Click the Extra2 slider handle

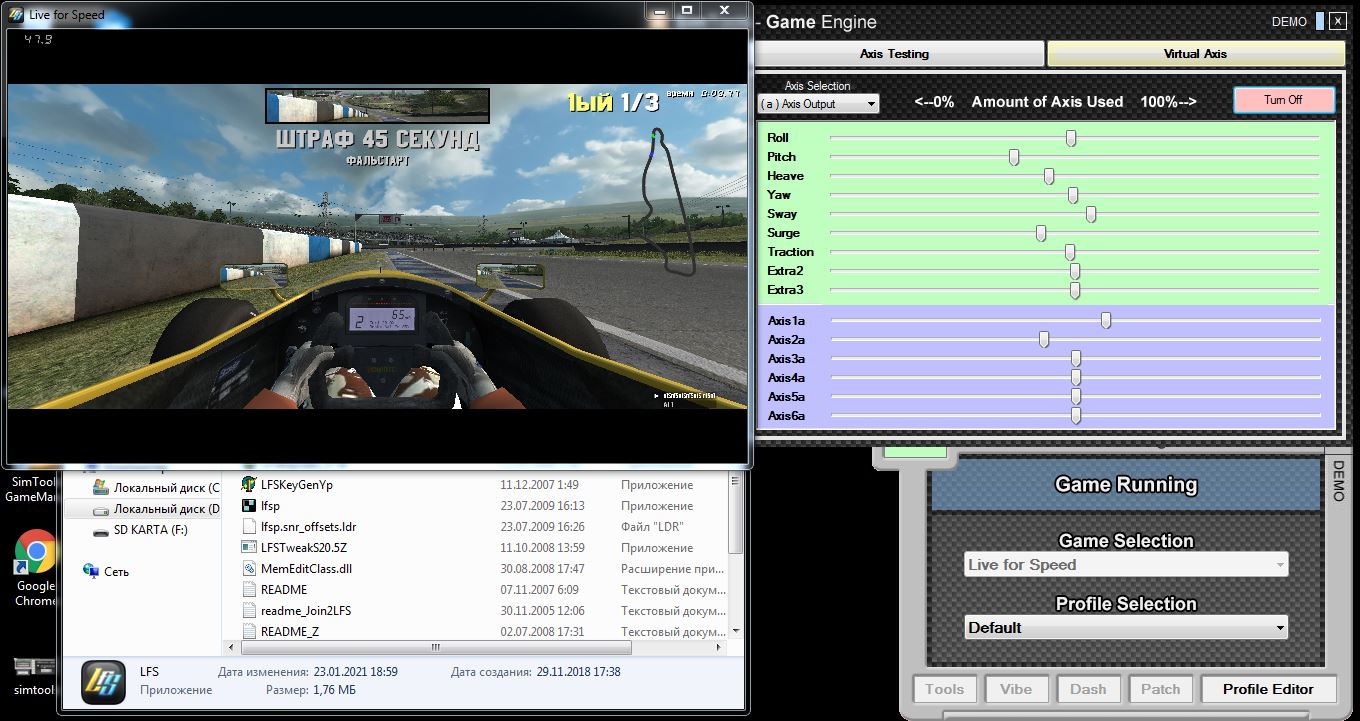coord(1074,271)
